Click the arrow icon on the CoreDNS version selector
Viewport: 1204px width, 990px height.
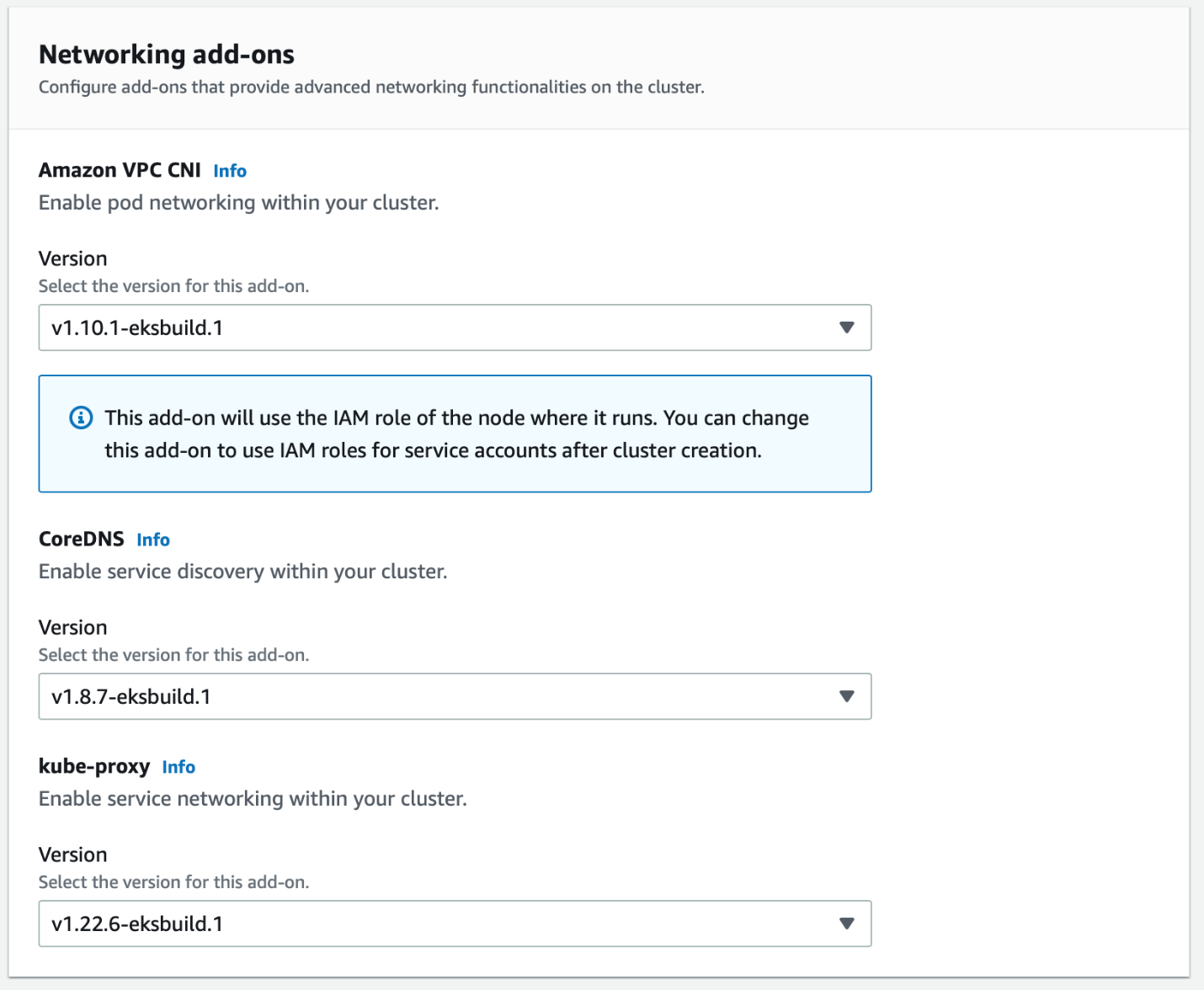846,696
